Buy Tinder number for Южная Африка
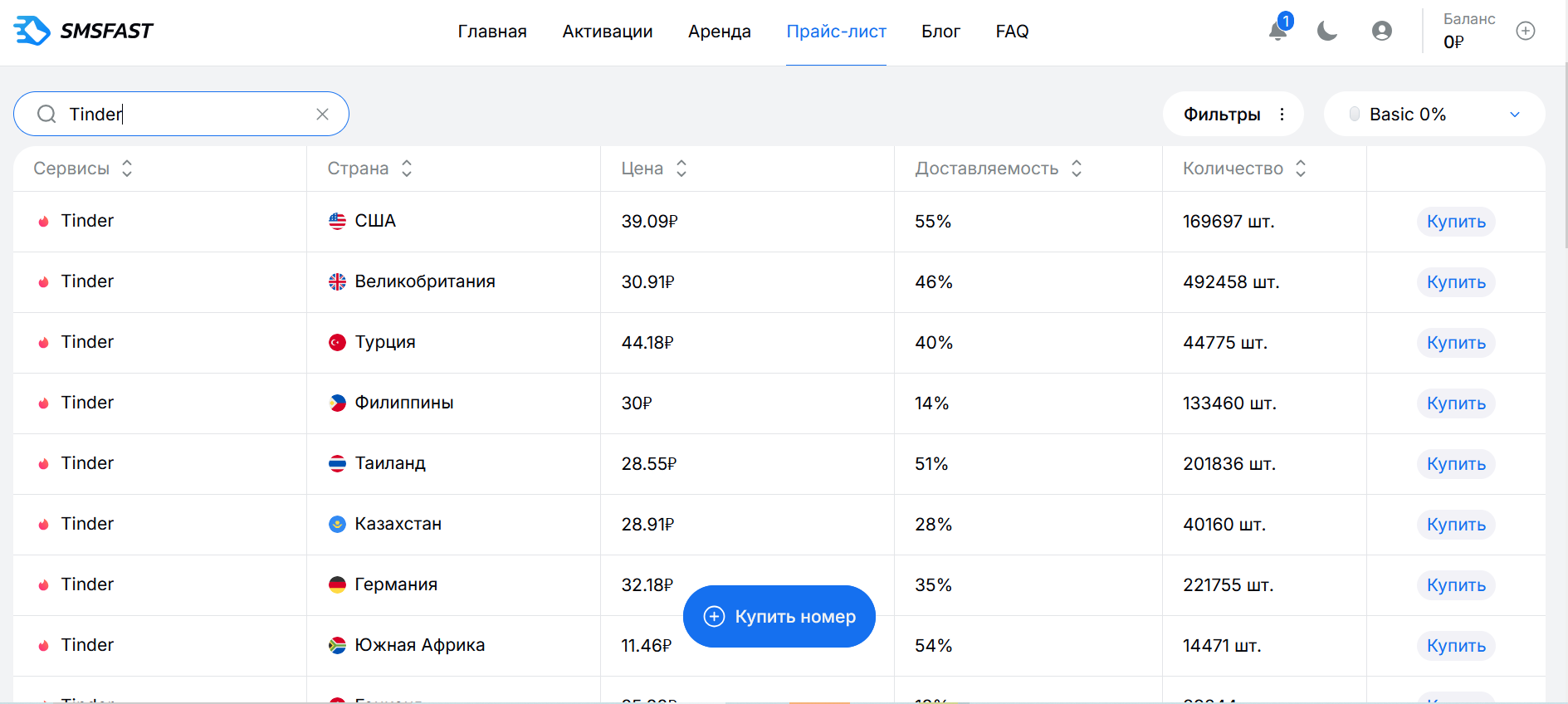Screen dimensions: 1568x704 (1456, 646)
